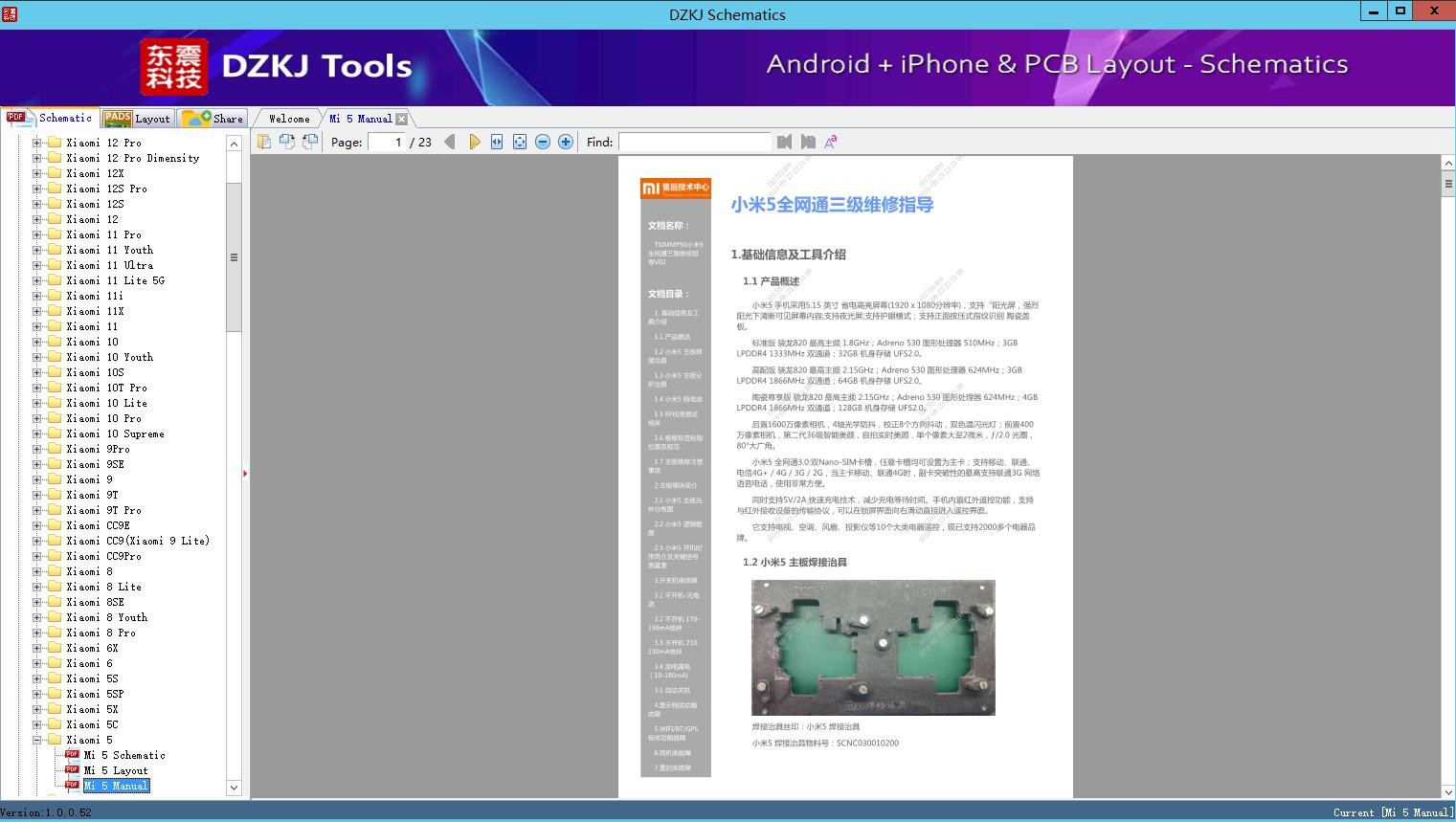Expand the Xiaomi 5C folder

pos(37,724)
